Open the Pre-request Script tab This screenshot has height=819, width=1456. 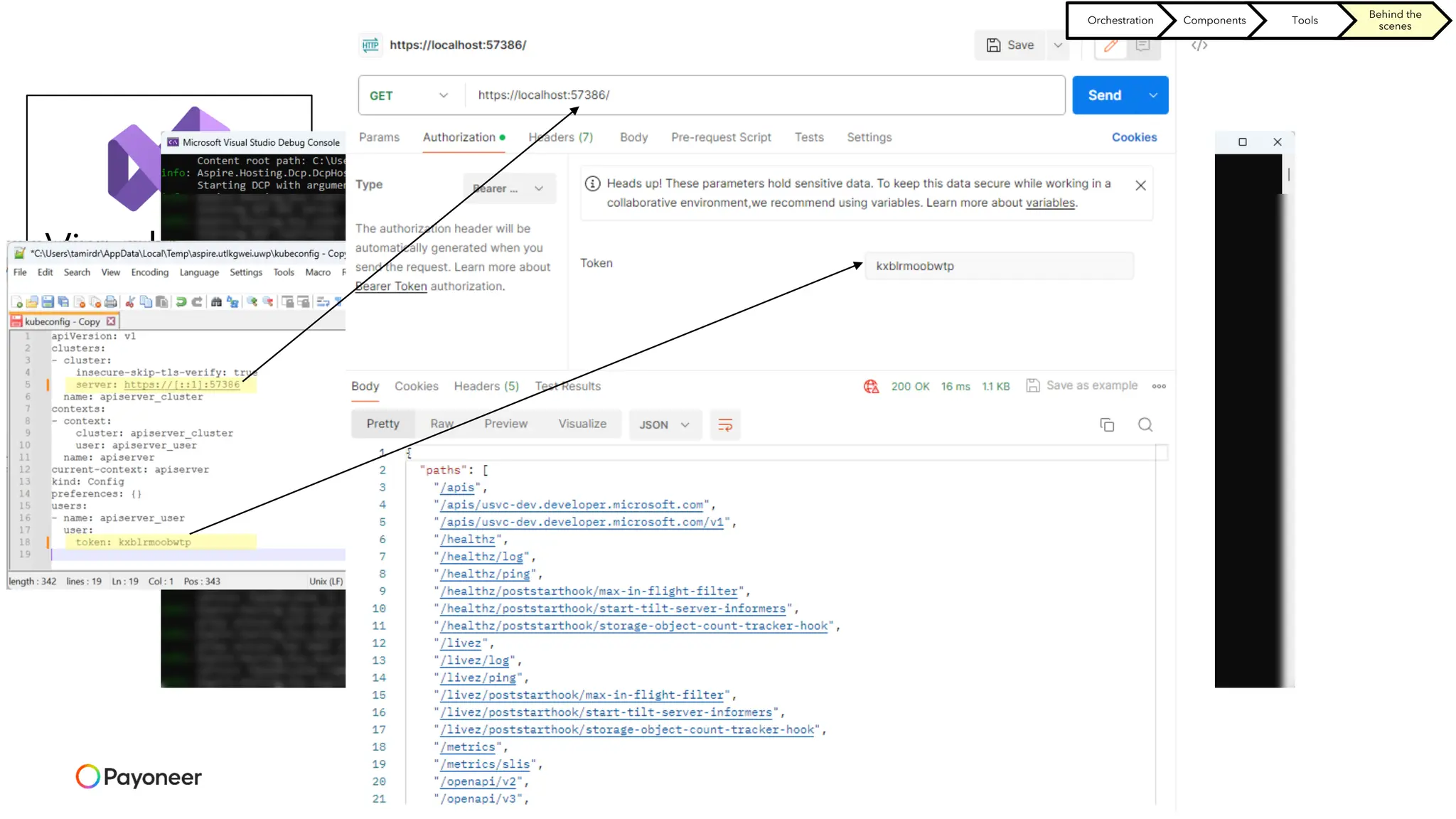point(721,137)
